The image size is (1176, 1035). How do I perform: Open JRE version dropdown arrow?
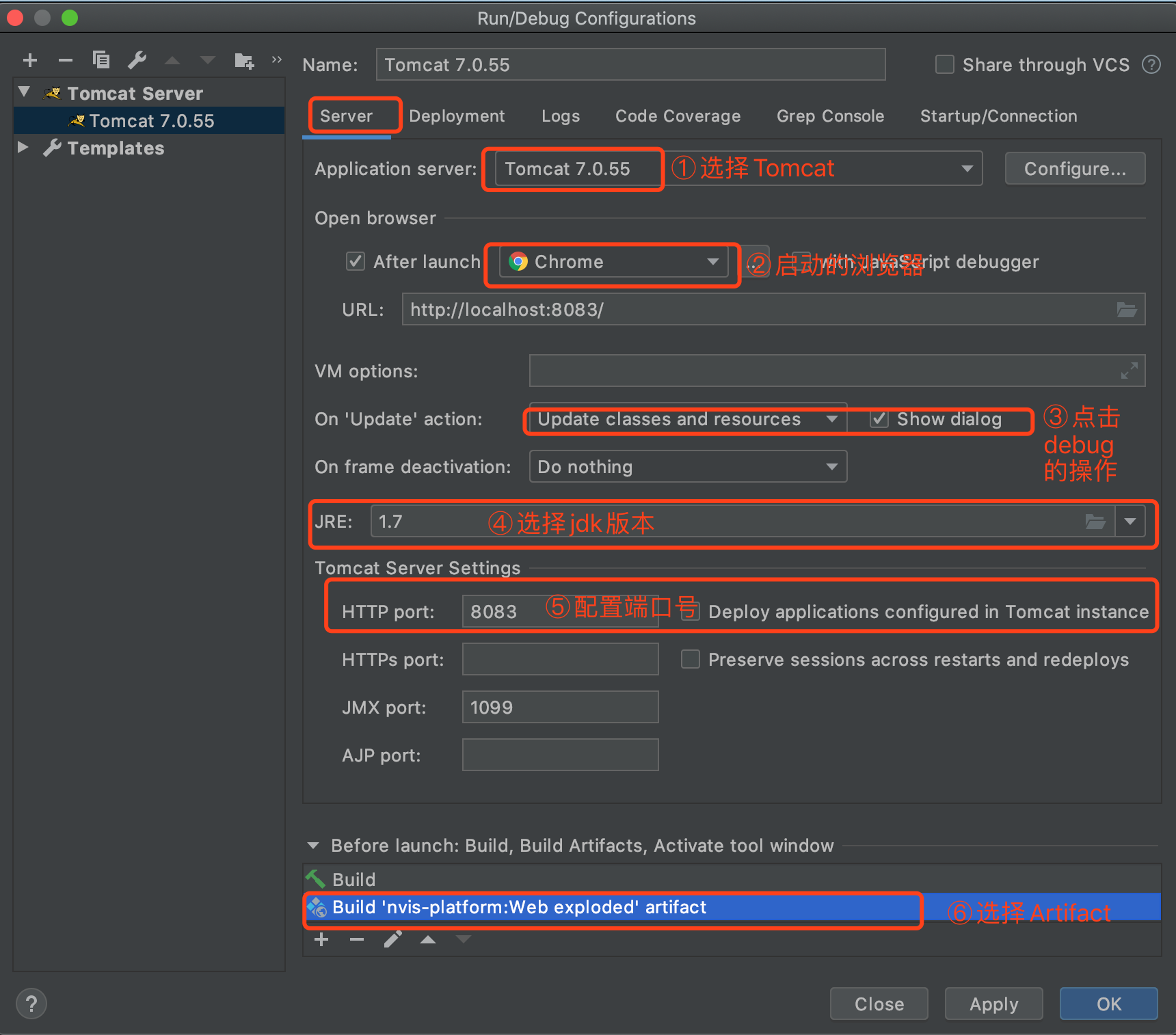[x=1130, y=522]
